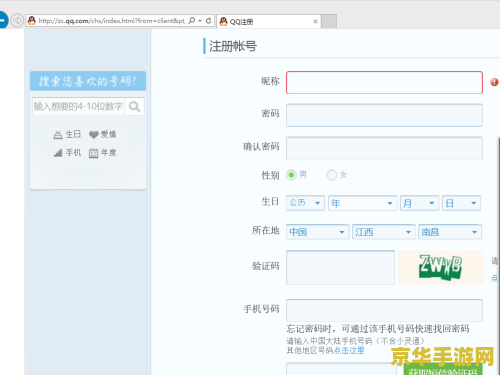Viewport: 500px width, 375px height.
Task: Open the address bar dropdown arrow
Action: (x=200, y=21)
